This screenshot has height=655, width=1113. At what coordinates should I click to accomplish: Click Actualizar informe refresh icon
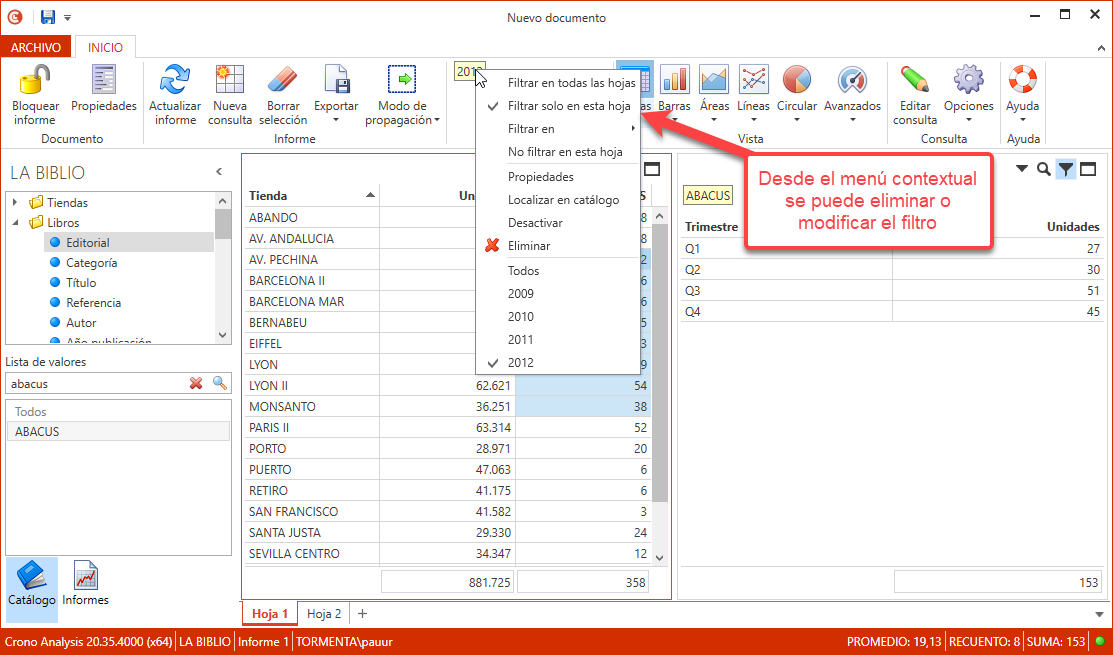(175, 80)
